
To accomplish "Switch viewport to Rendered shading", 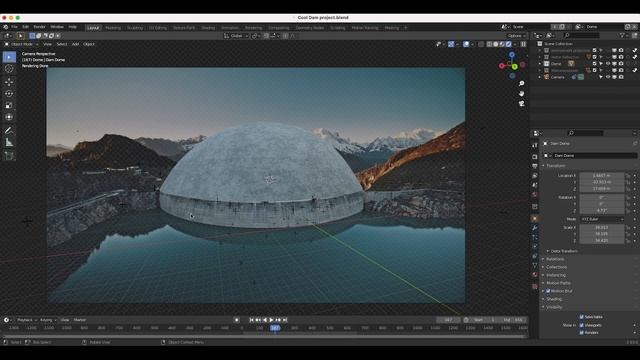I will (509, 44).
